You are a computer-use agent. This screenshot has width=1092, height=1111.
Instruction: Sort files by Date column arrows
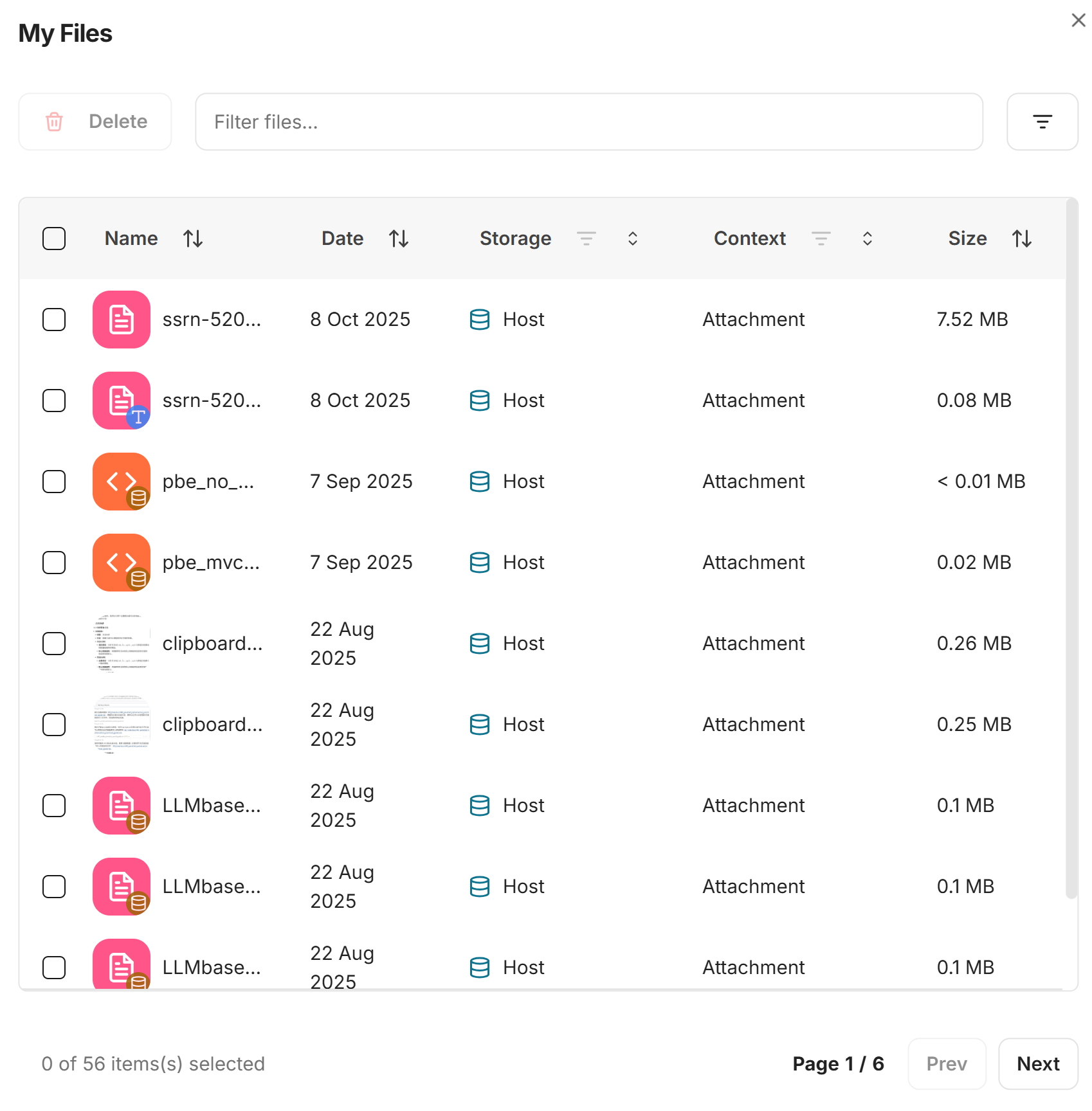point(398,239)
